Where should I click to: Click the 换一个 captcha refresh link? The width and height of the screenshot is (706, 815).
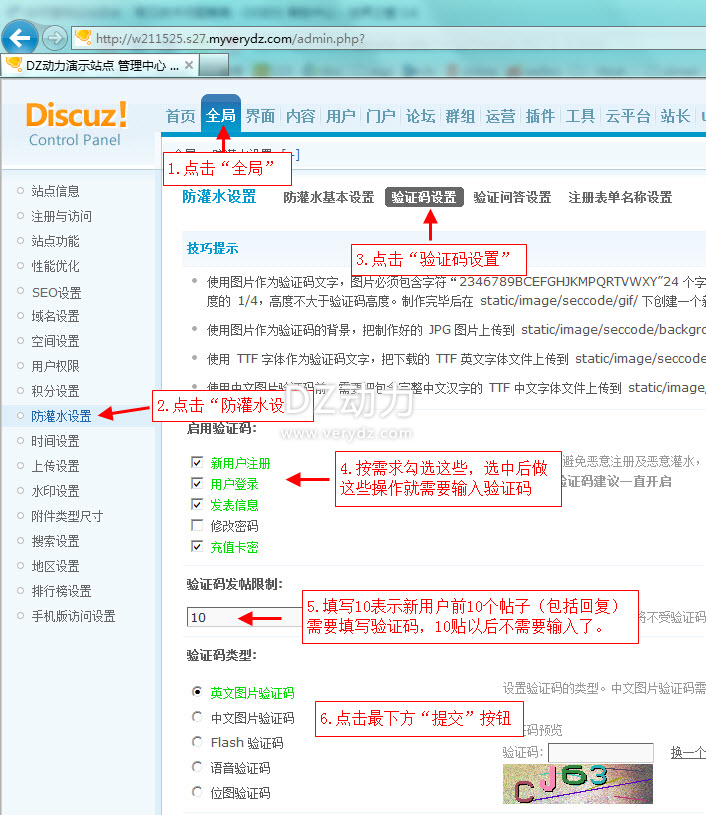(688, 753)
